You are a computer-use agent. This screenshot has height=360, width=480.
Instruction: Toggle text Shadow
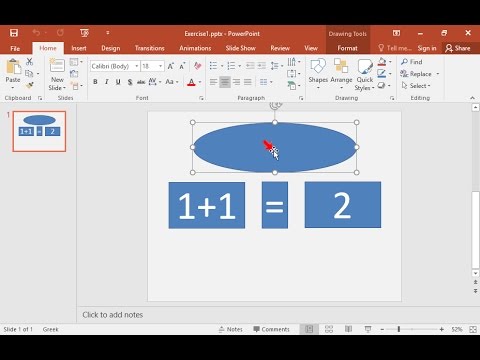(130, 82)
